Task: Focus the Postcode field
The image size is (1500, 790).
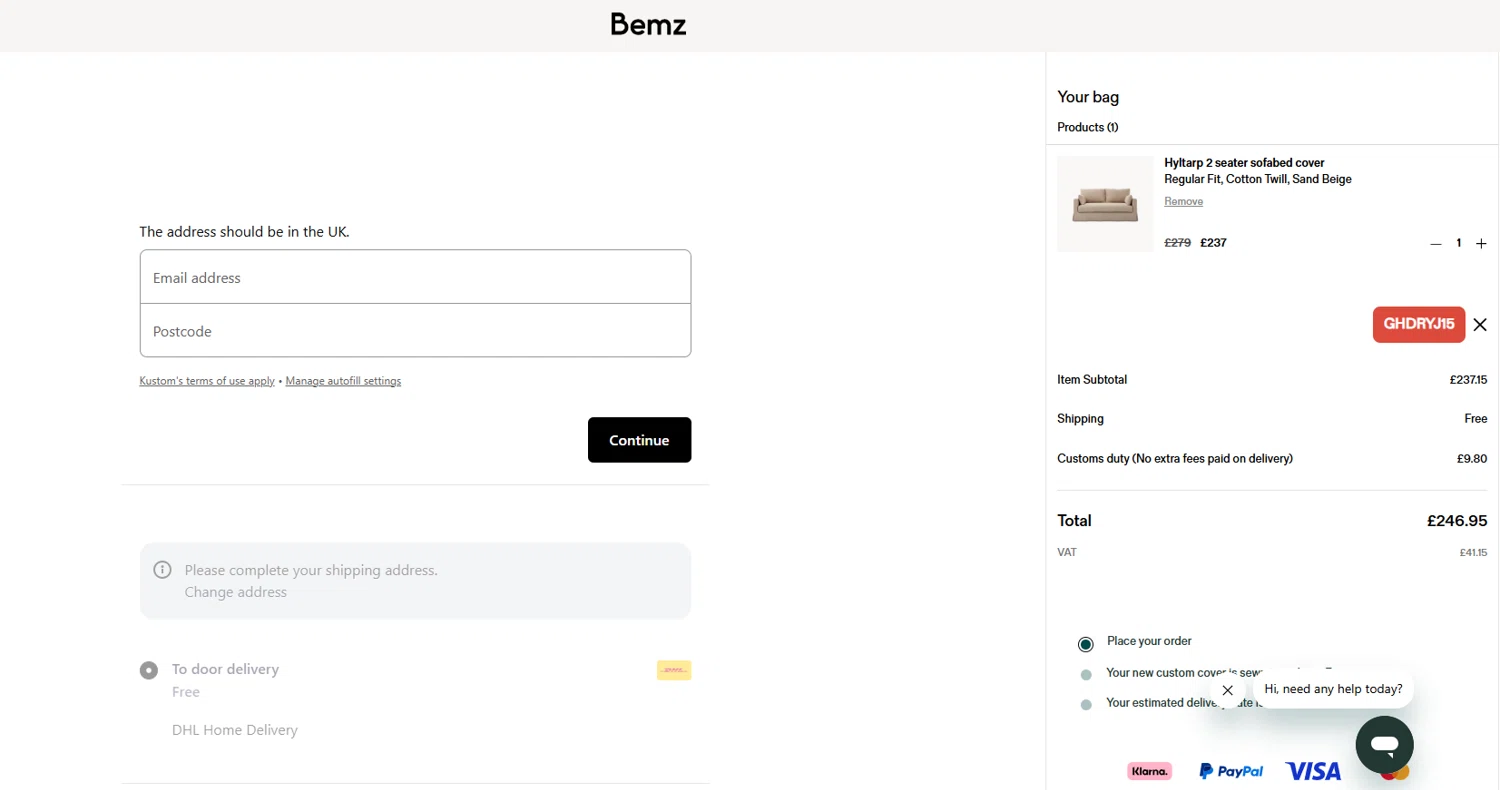Action: coord(415,330)
